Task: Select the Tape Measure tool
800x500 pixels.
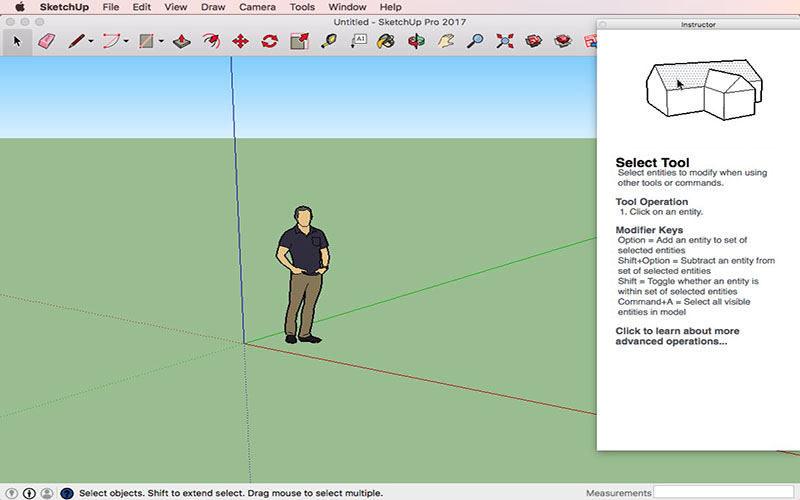Action: pyautogui.click(x=329, y=41)
